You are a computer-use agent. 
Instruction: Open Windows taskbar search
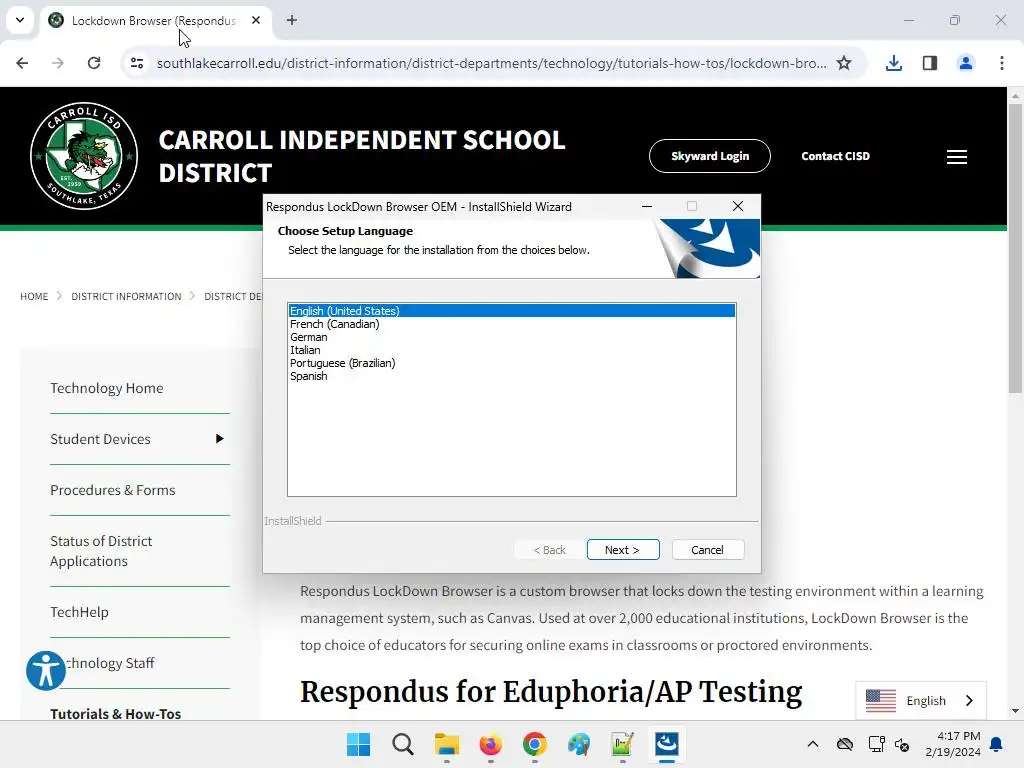402,744
